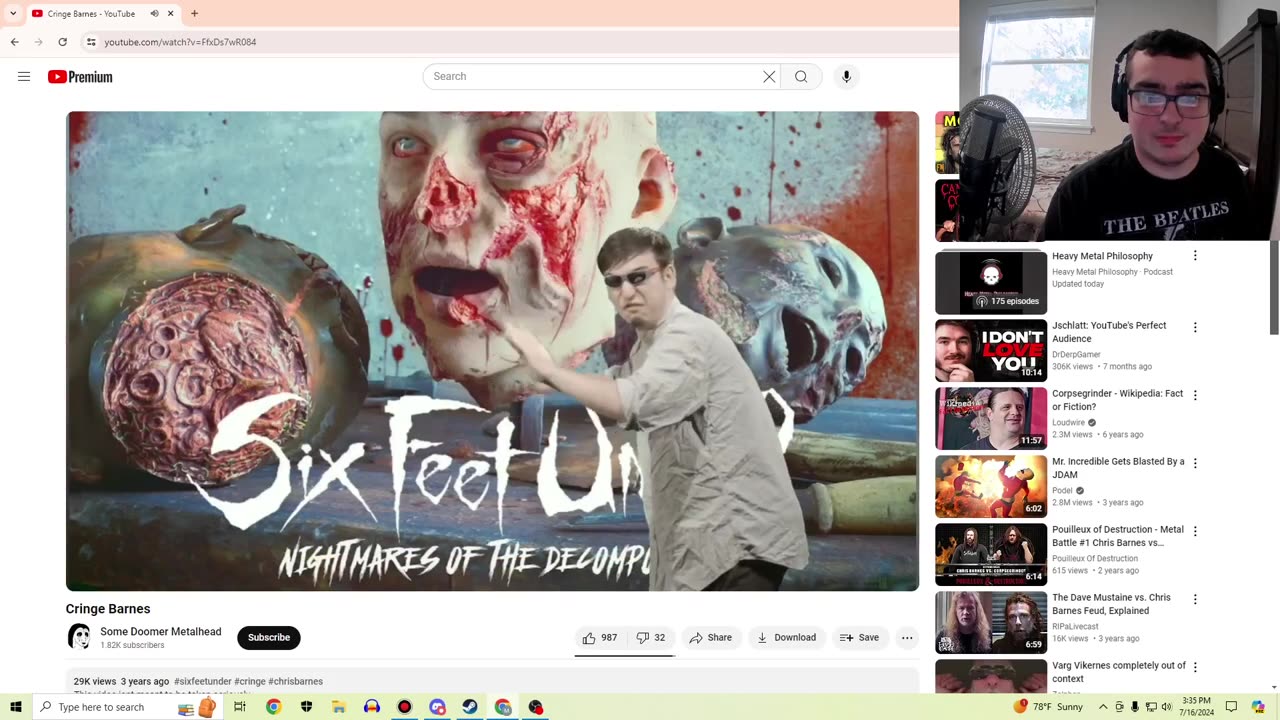Show hidden system tray icons
This screenshot has height=720, width=1280.
[x=1103, y=707]
